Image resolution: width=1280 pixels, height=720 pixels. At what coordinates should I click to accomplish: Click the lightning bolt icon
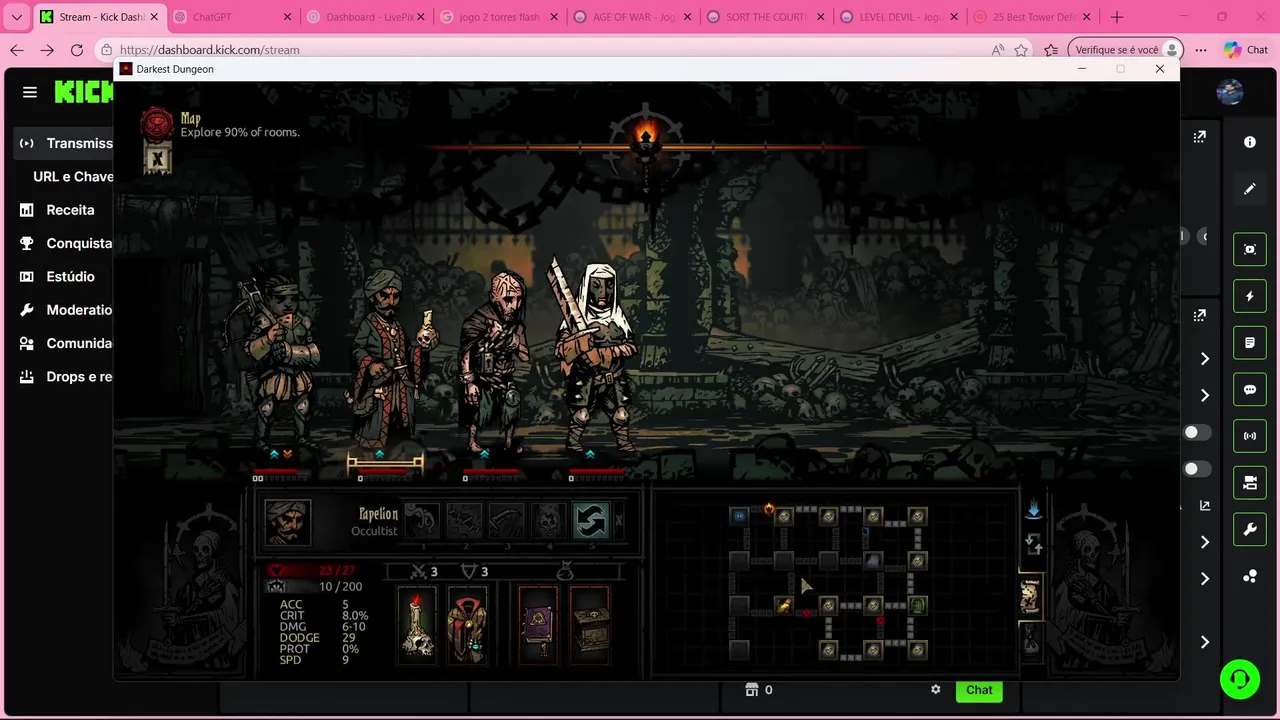[x=1250, y=296]
